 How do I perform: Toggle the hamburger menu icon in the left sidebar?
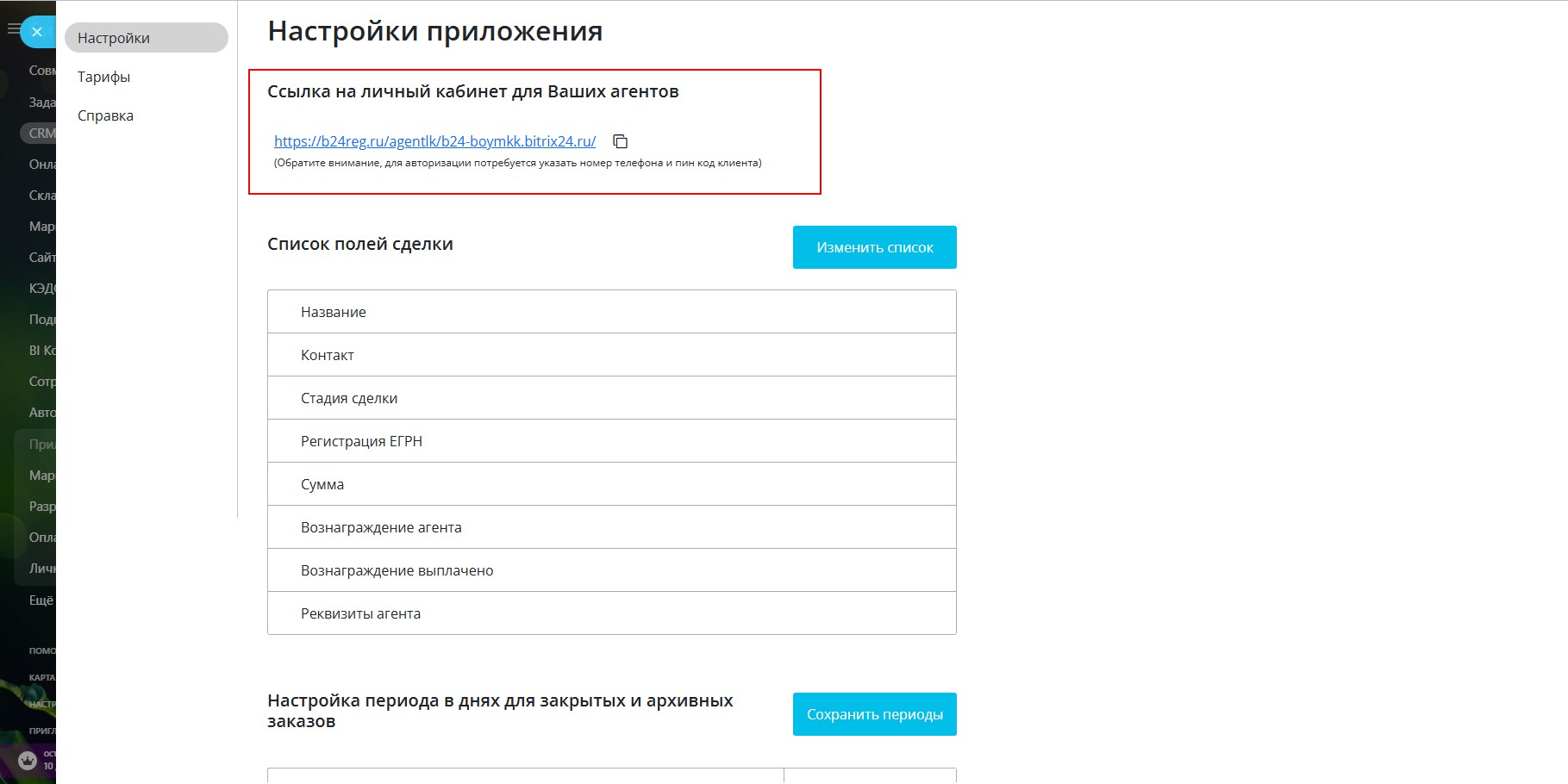[13, 29]
